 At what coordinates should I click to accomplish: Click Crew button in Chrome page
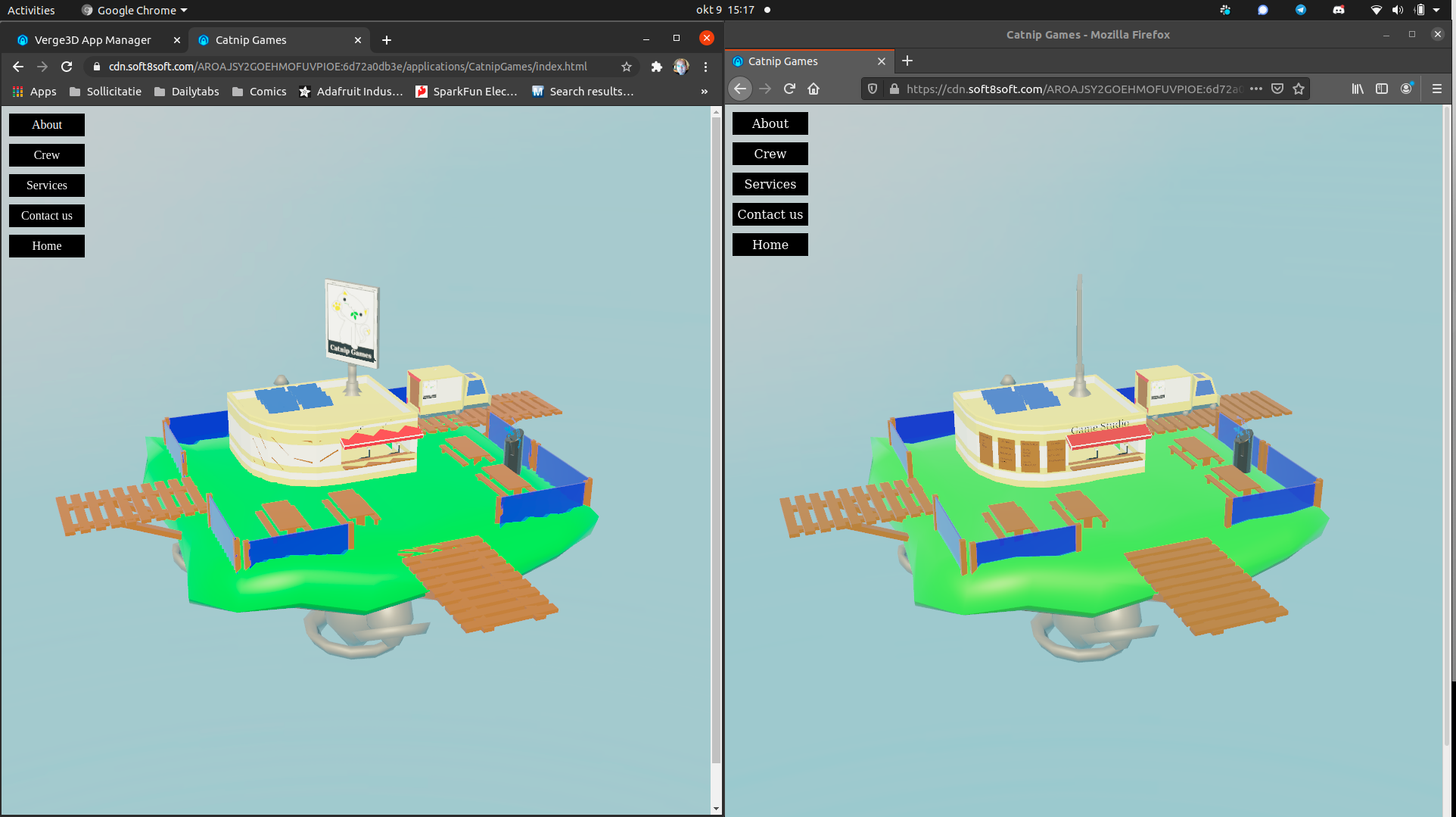click(47, 155)
